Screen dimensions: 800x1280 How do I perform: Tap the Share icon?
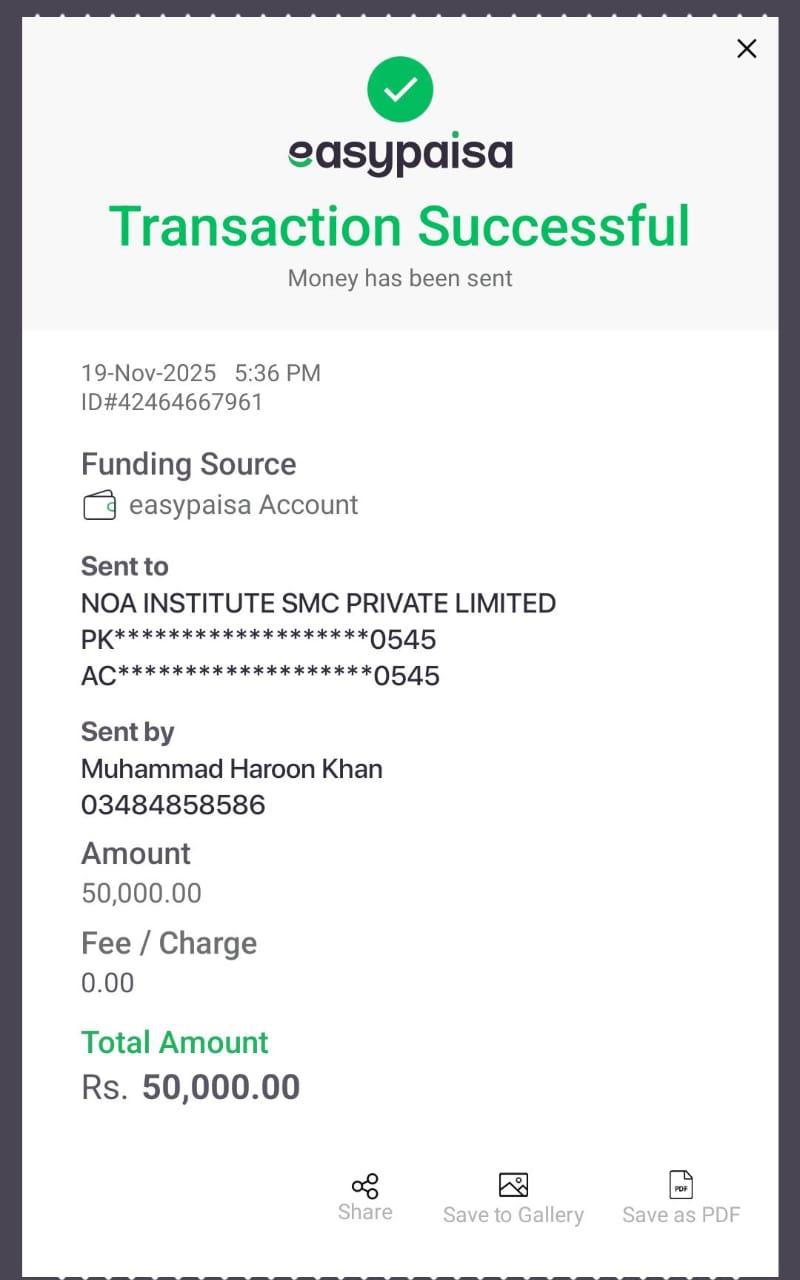[365, 1186]
